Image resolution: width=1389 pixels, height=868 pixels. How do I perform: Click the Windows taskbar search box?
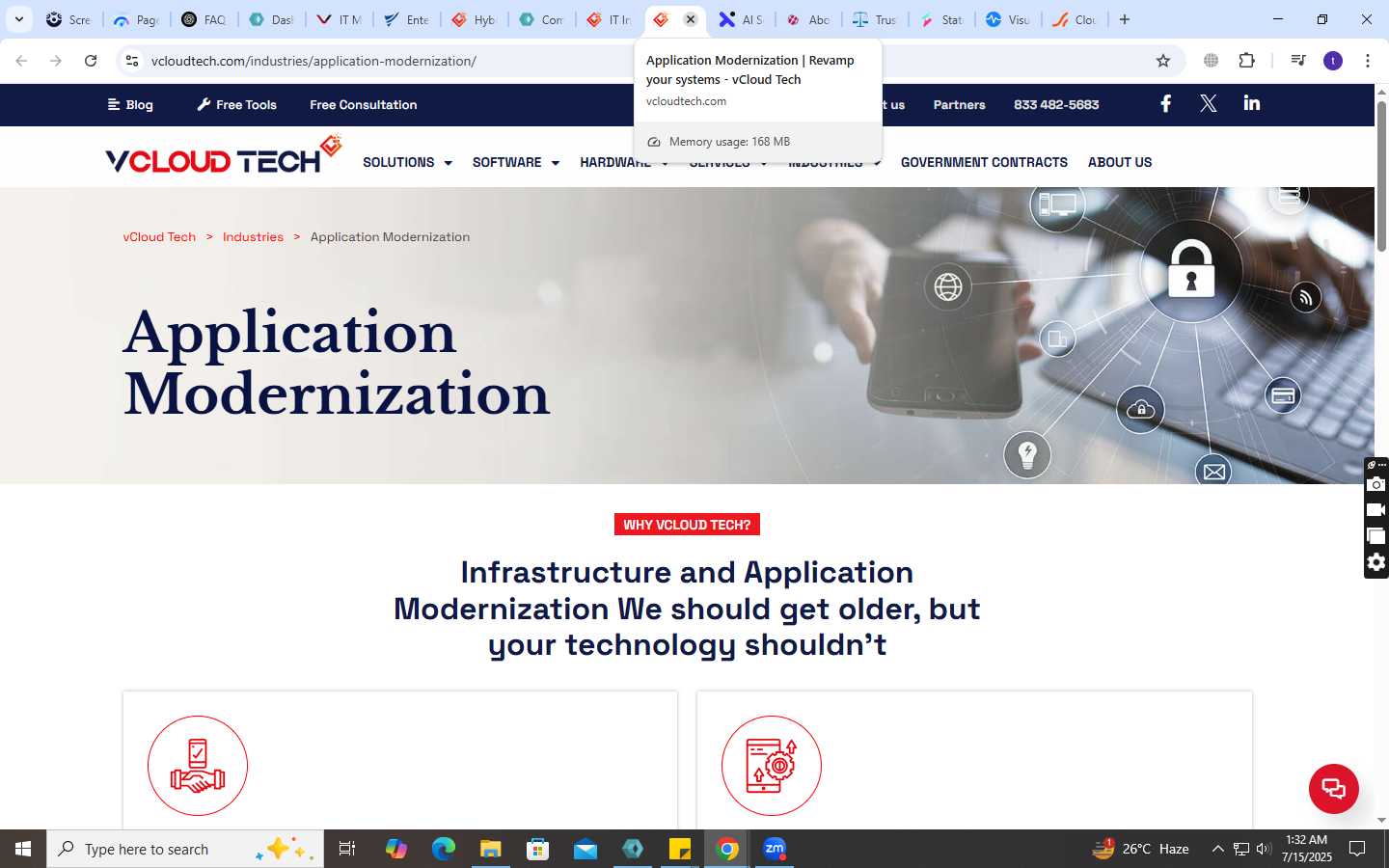[185, 849]
